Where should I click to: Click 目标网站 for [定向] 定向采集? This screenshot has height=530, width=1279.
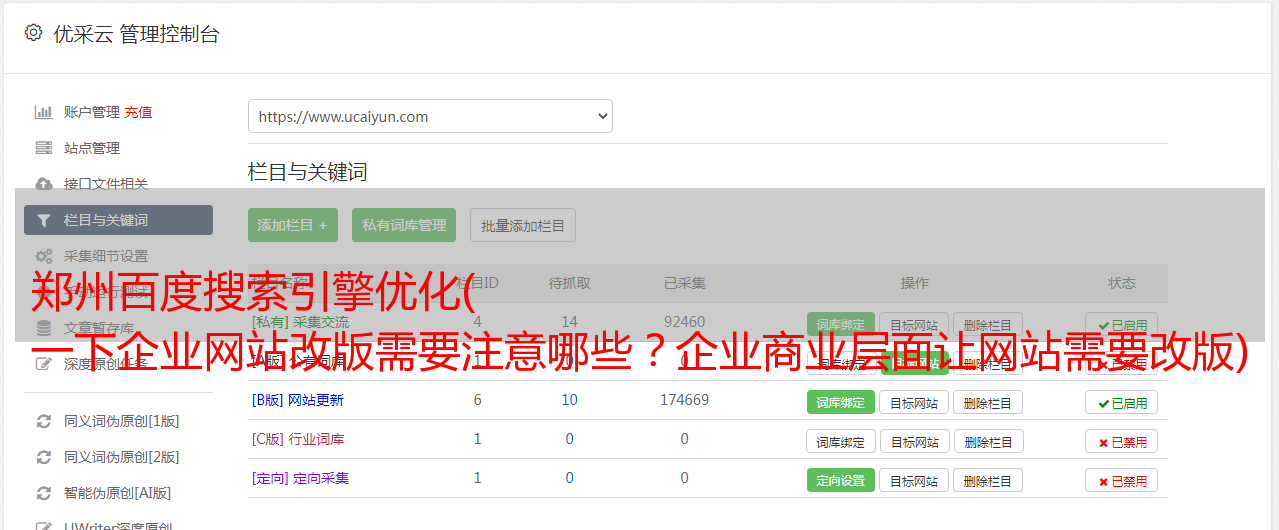(914, 480)
